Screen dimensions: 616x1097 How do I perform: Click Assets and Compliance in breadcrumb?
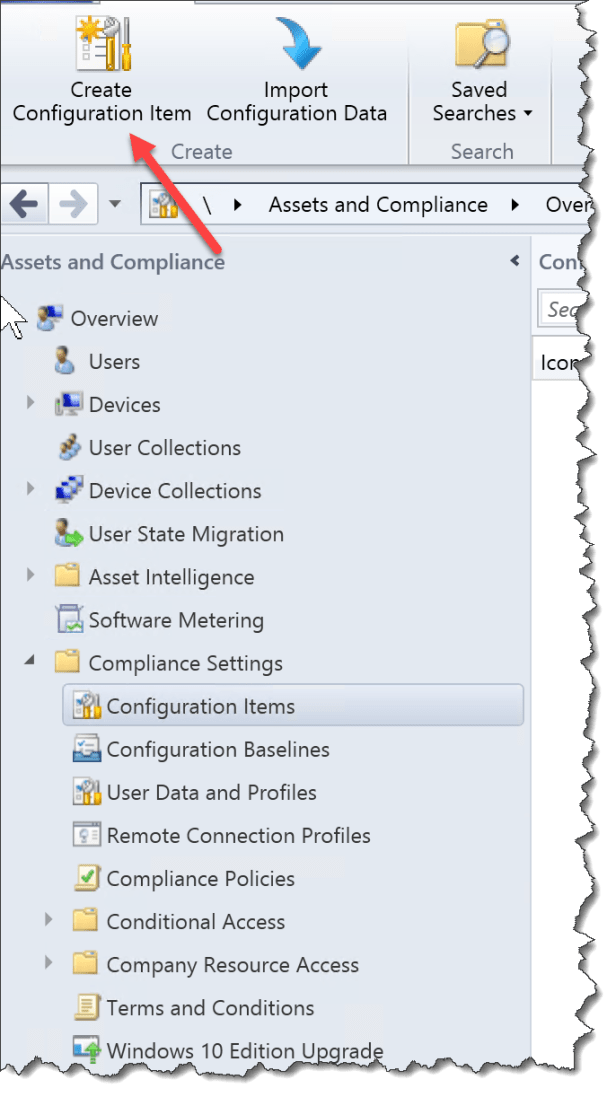[378, 205]
